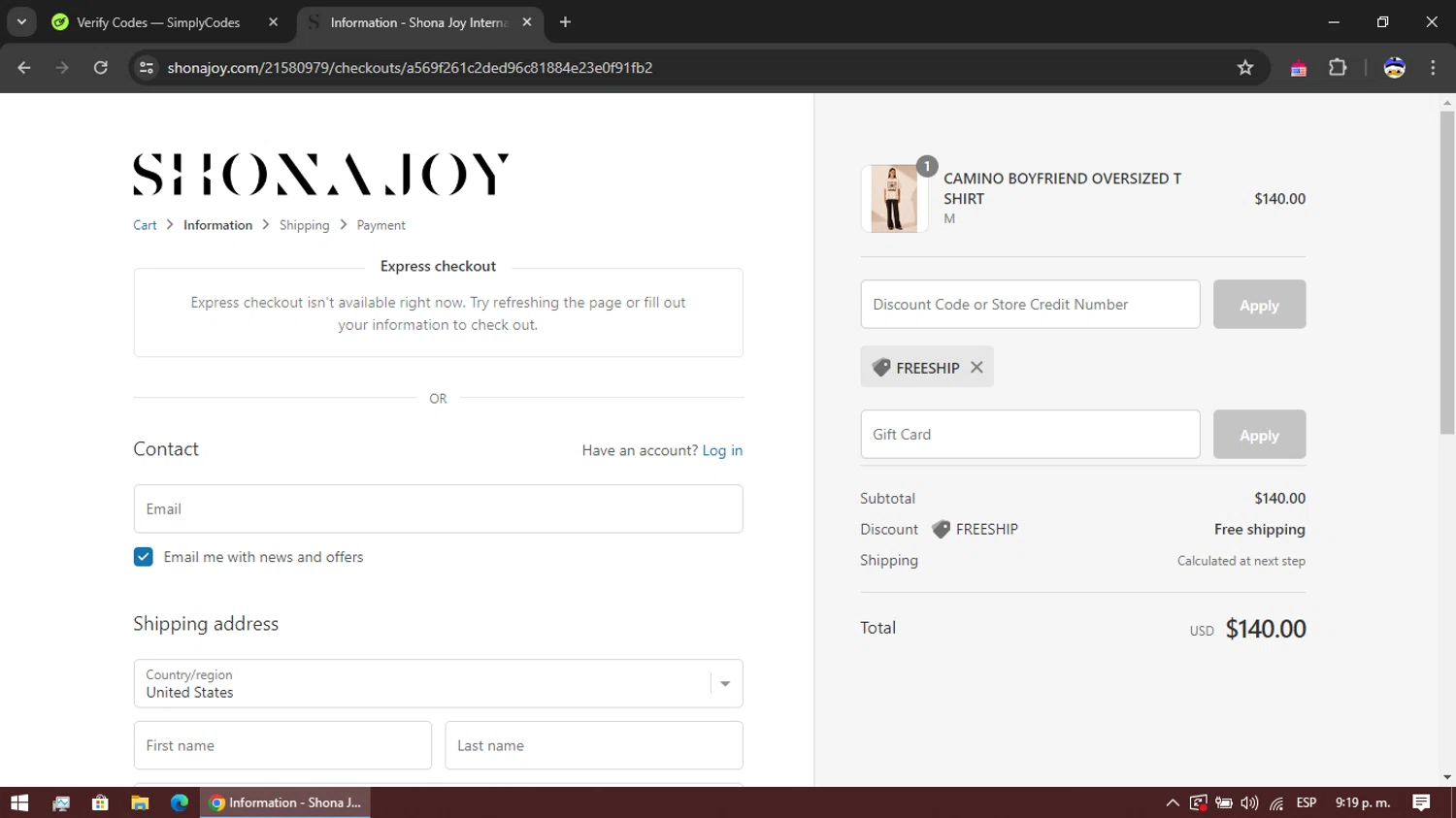
Task: Open Microsoft Store from the taskbar
Action: pyautogui.click(x=100, y=802)
